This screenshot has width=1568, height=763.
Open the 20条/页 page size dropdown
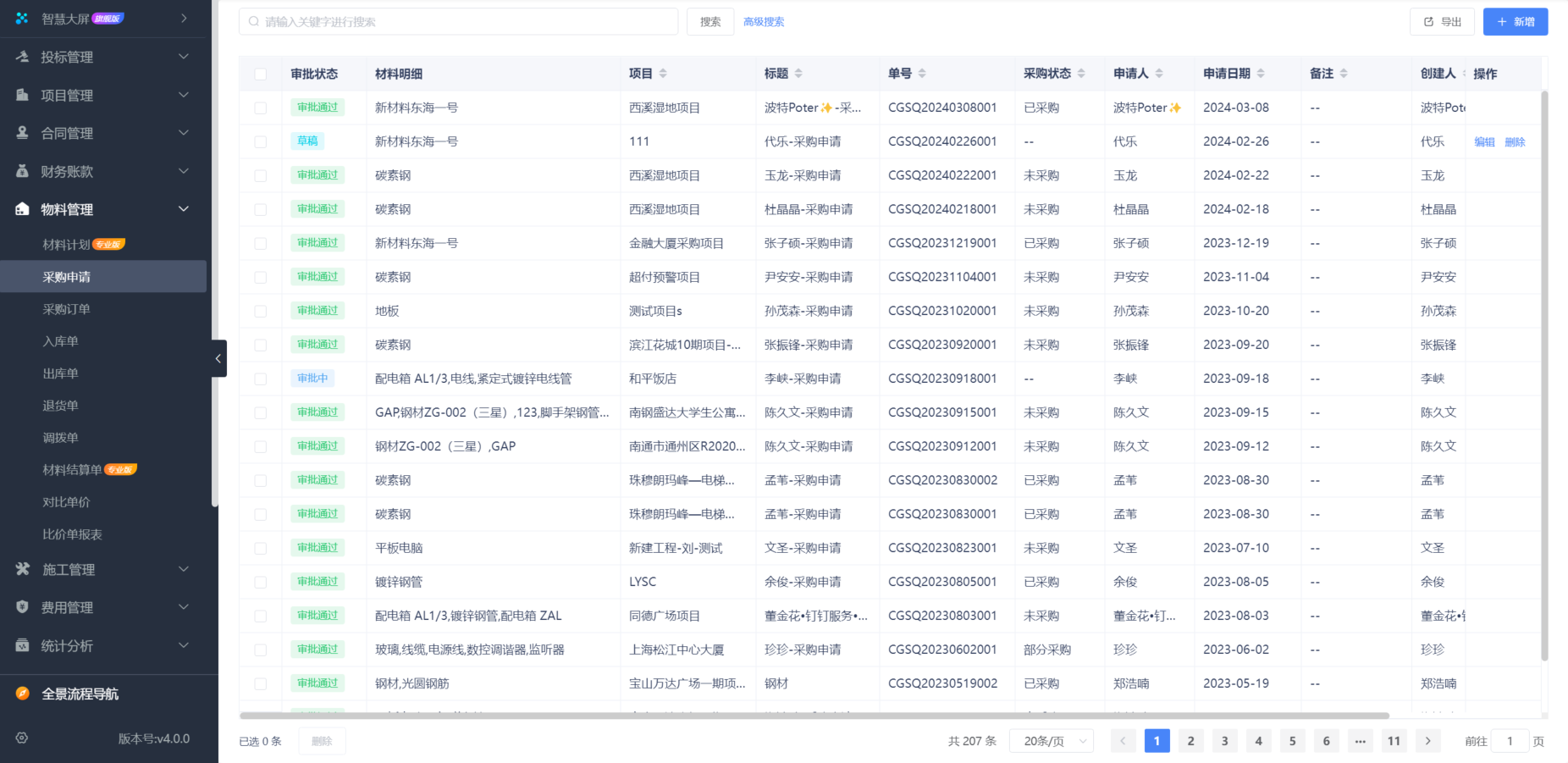click(x=1052, y=740)
